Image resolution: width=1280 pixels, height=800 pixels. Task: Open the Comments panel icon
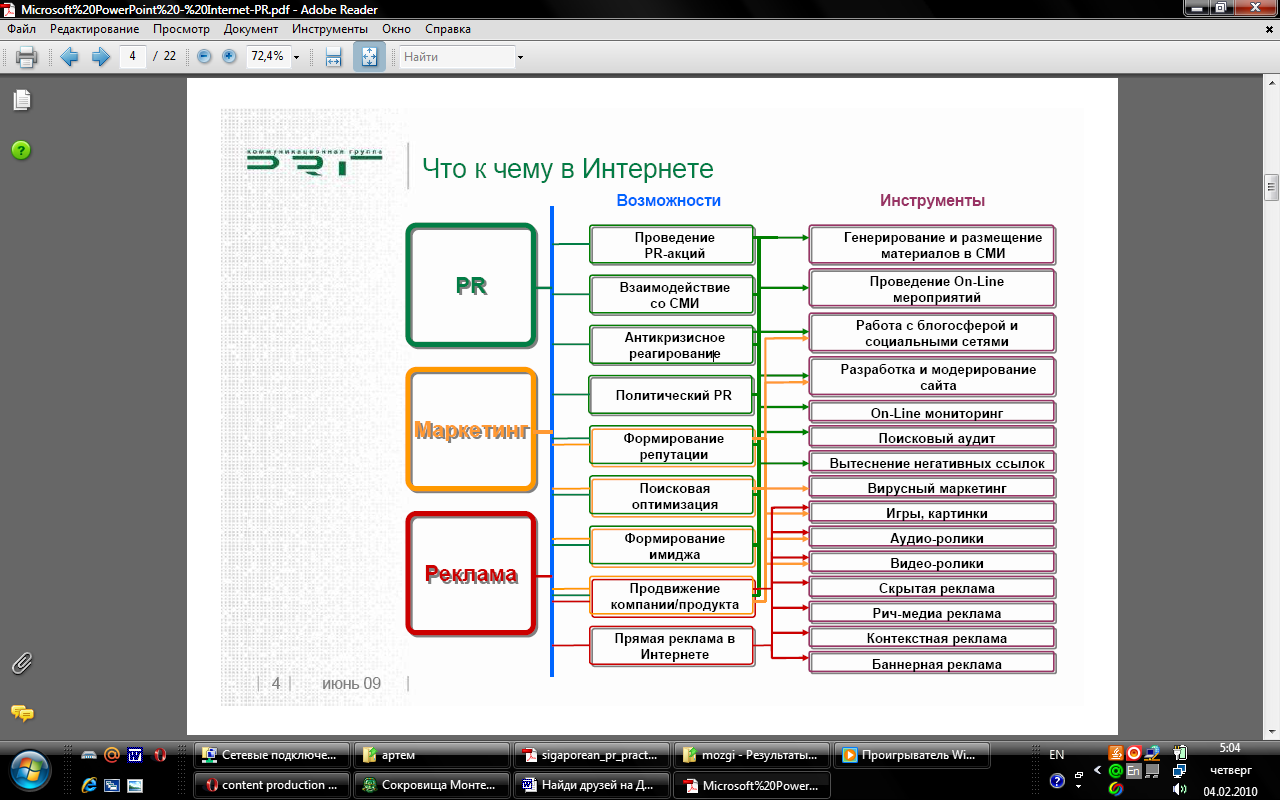(21, 713)
